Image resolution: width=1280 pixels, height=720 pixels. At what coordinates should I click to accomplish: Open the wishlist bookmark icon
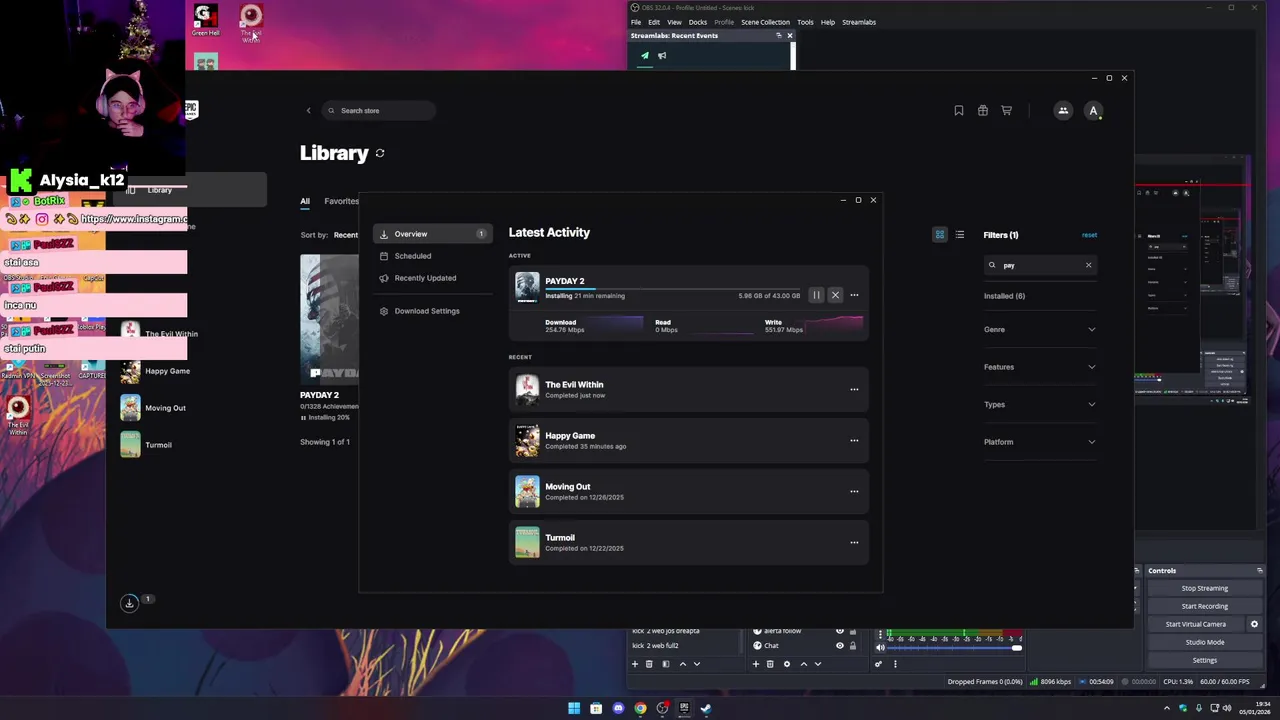[959, 111]
